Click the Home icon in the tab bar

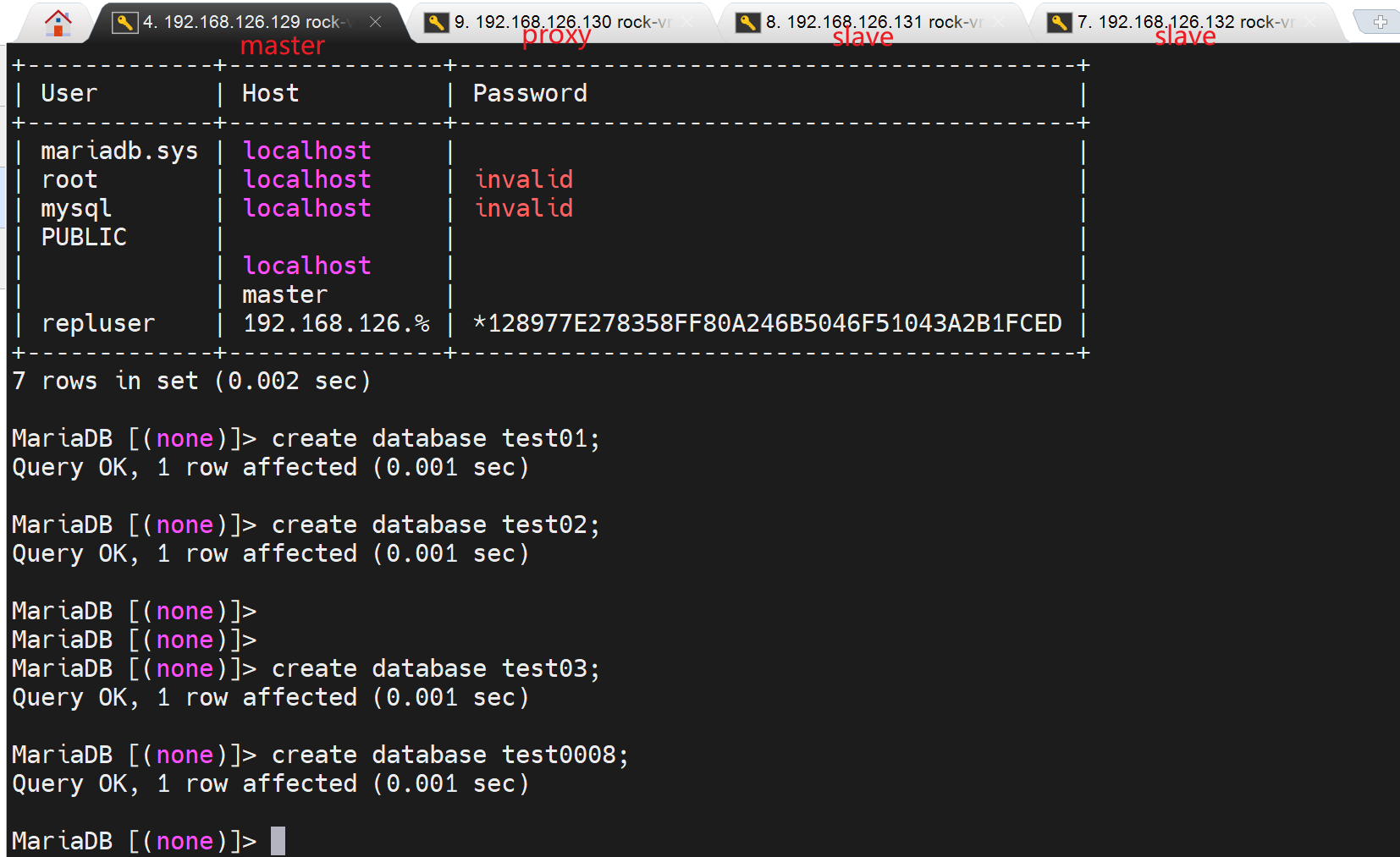coord(58,23)
